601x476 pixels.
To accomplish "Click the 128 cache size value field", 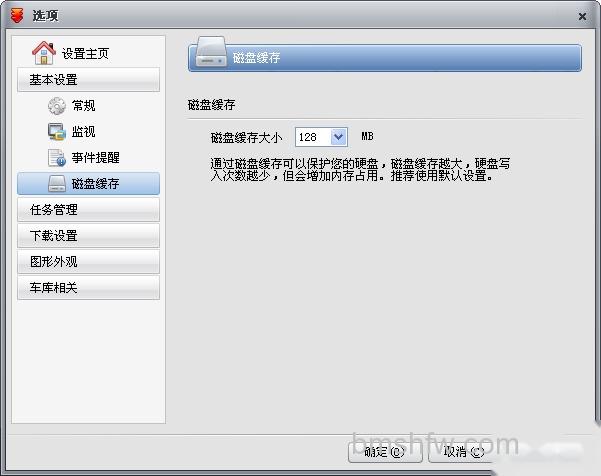I will 312,137.
